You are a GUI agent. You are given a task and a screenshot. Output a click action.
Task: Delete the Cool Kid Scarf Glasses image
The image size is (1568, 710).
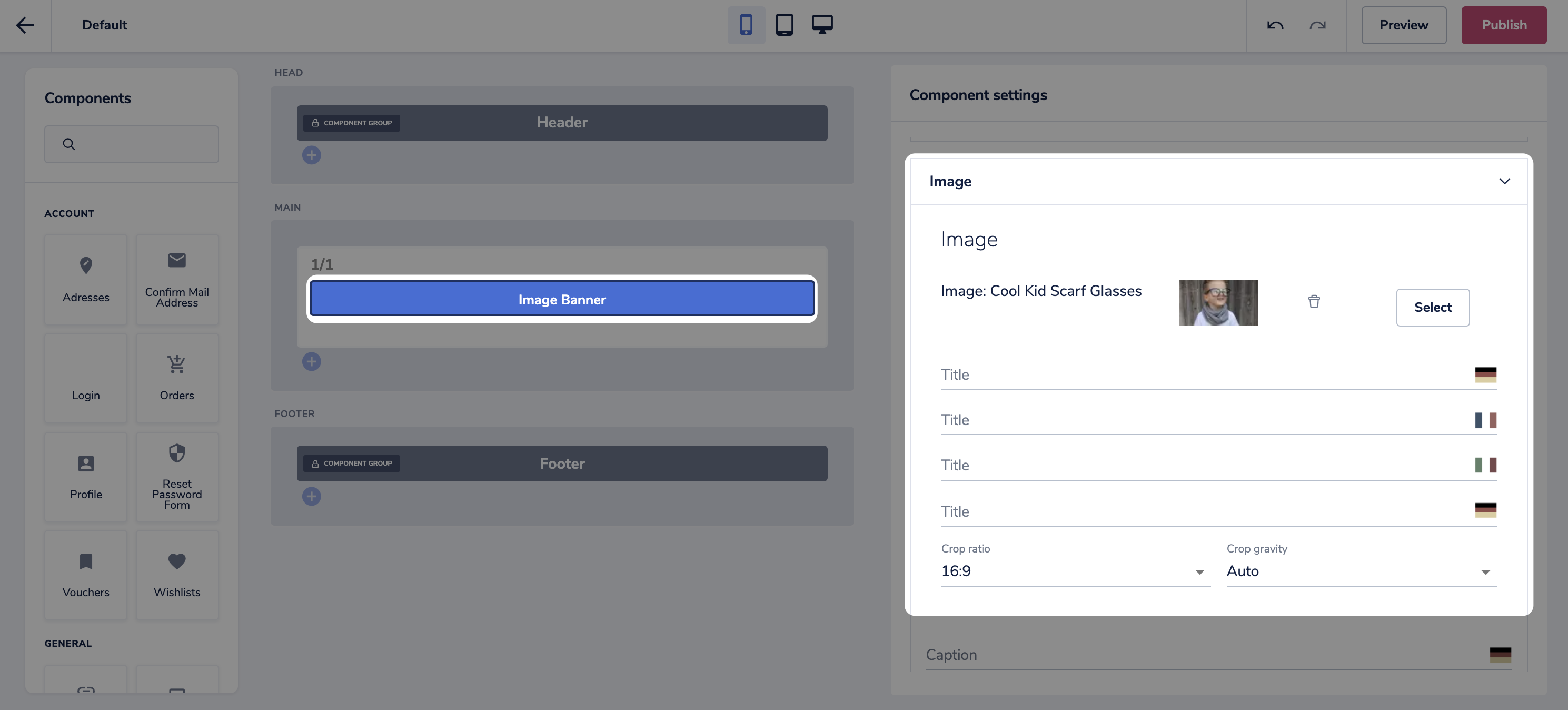click(x=1314, y=301)
